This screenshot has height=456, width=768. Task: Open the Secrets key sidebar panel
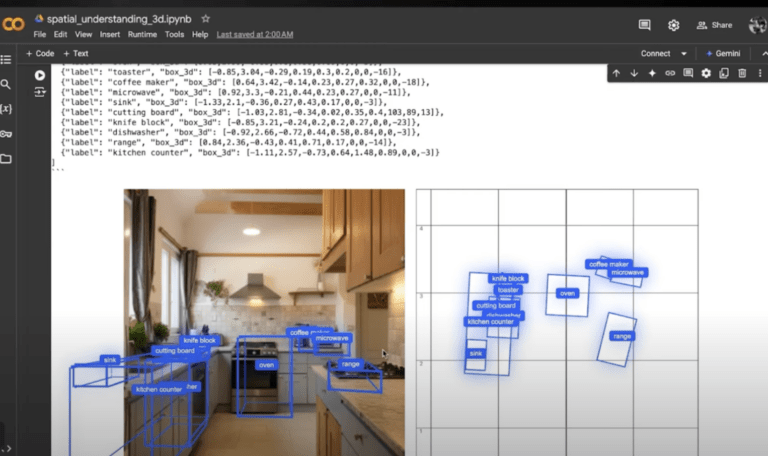[x=6, y=134]
